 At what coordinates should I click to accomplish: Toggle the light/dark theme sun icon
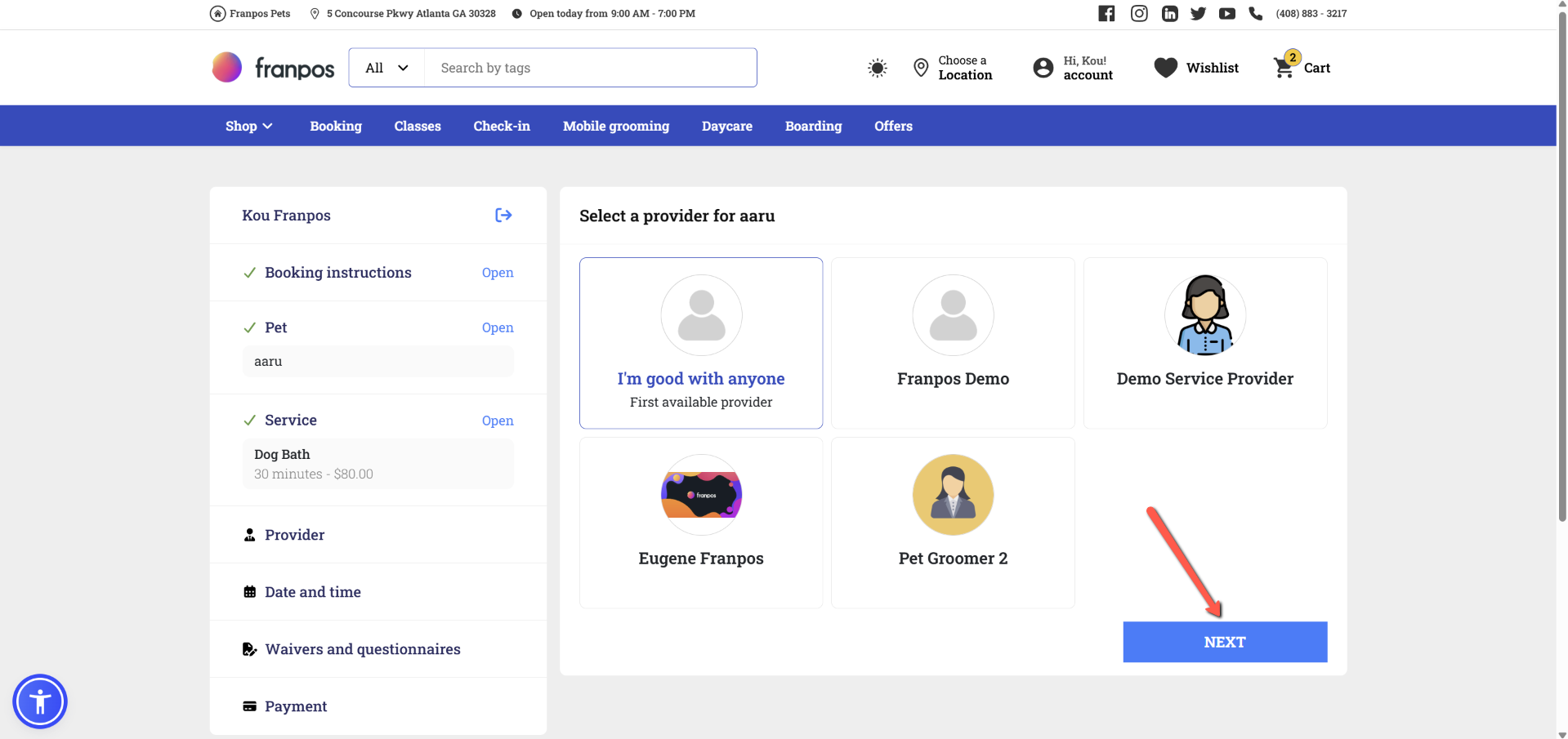tap(877, 68)
